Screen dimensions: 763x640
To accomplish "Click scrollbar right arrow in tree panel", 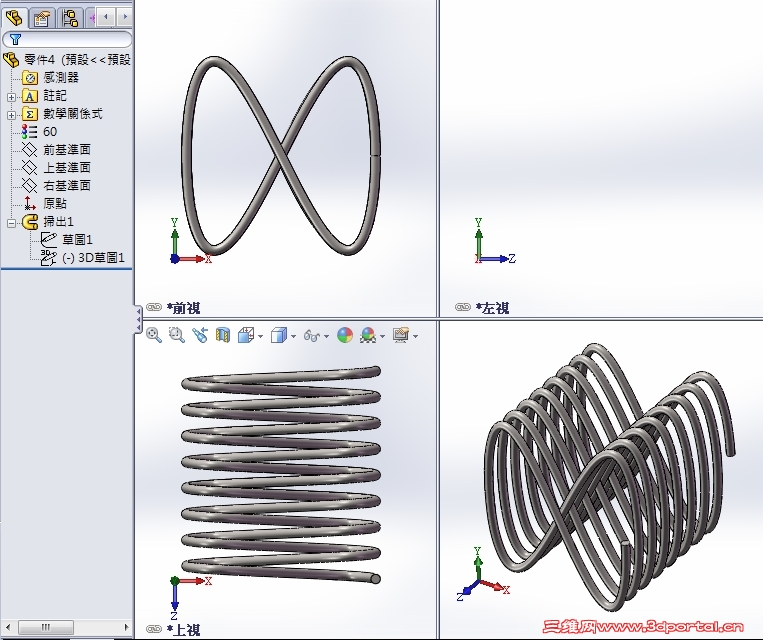I will [x=126, y=627].
